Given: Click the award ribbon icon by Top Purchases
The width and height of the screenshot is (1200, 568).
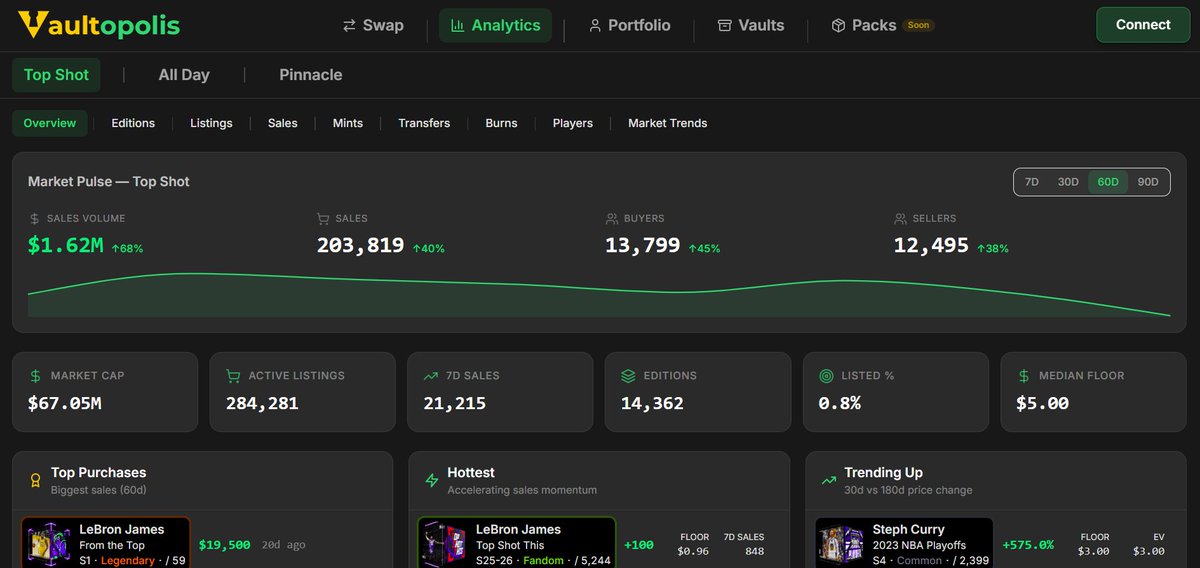Looking at the screenshot, I should [x=35, y=480].
